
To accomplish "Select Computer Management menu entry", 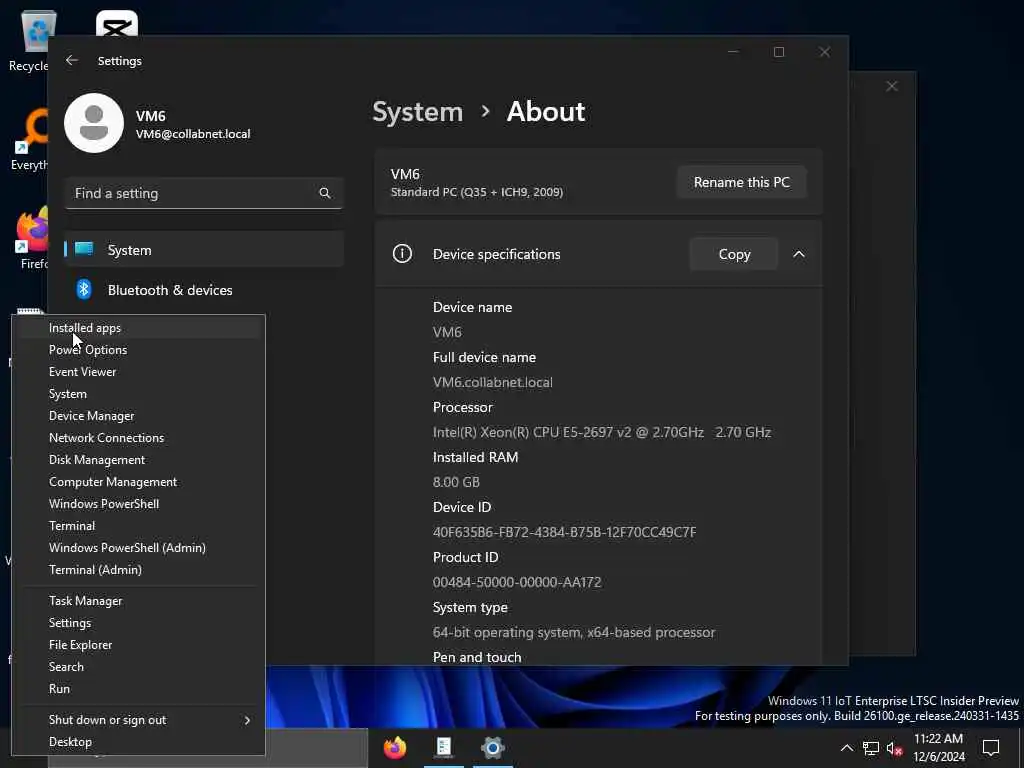I will point(138,482).
